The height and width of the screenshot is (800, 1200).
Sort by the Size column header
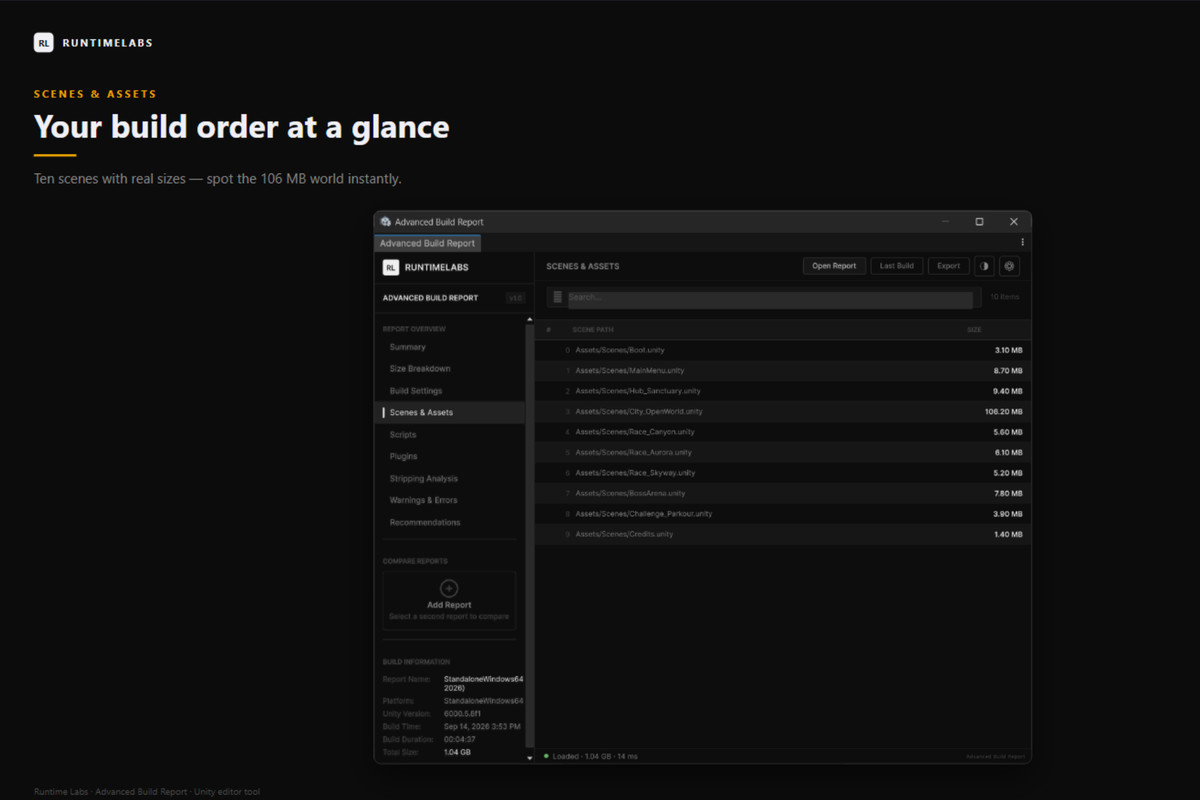coord(974,330)
